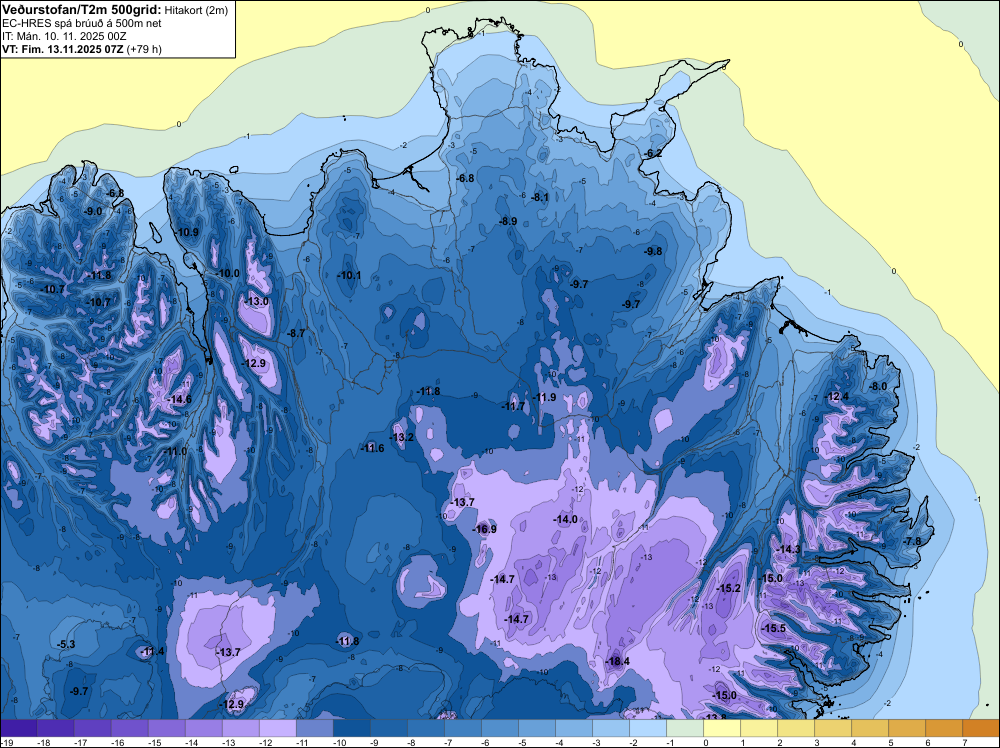Click the -7.8 temperature label
This screenshot has height=748, width=1000.
click(913, 541)
